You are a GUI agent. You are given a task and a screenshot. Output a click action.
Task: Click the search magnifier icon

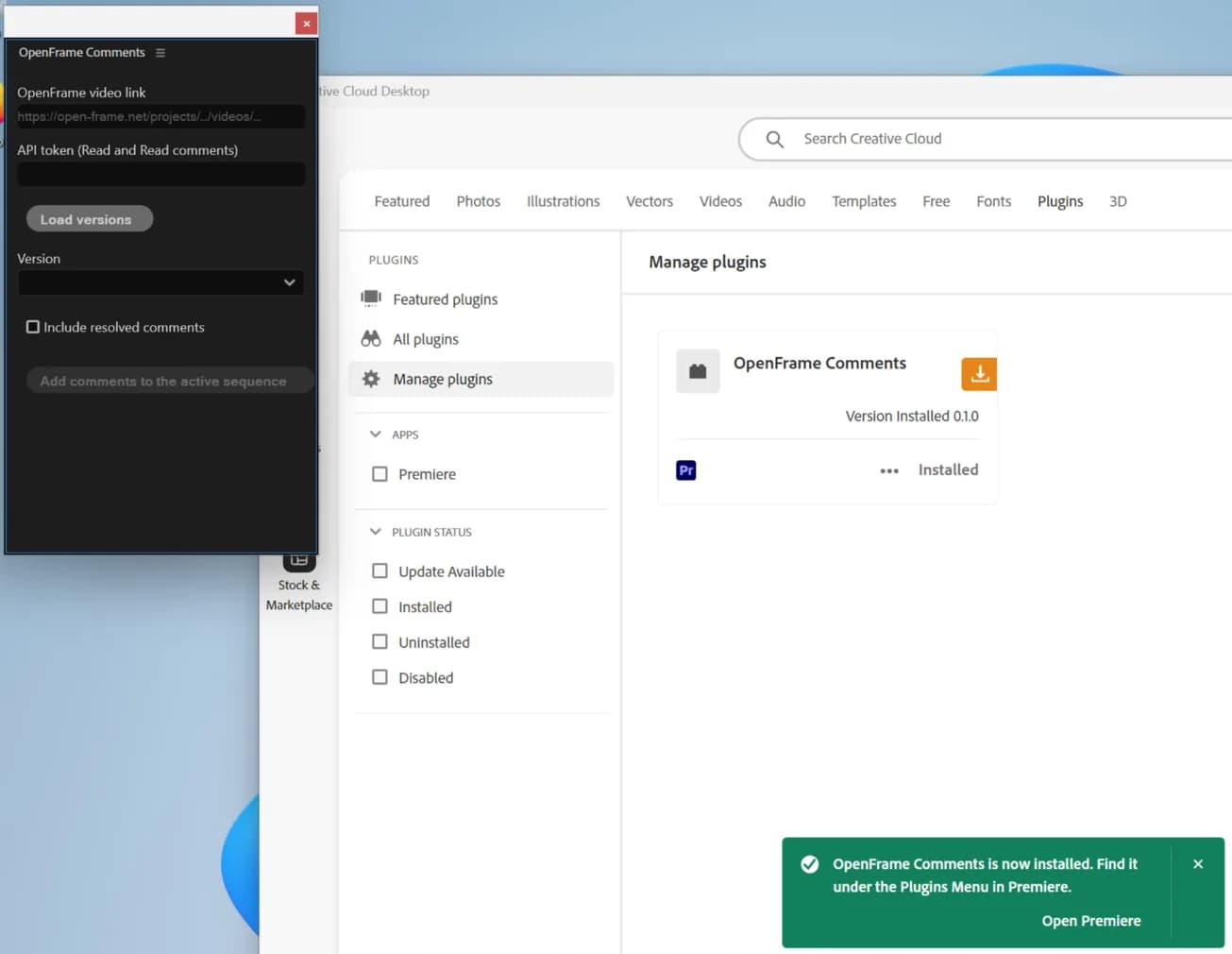(x=775, y=139)
